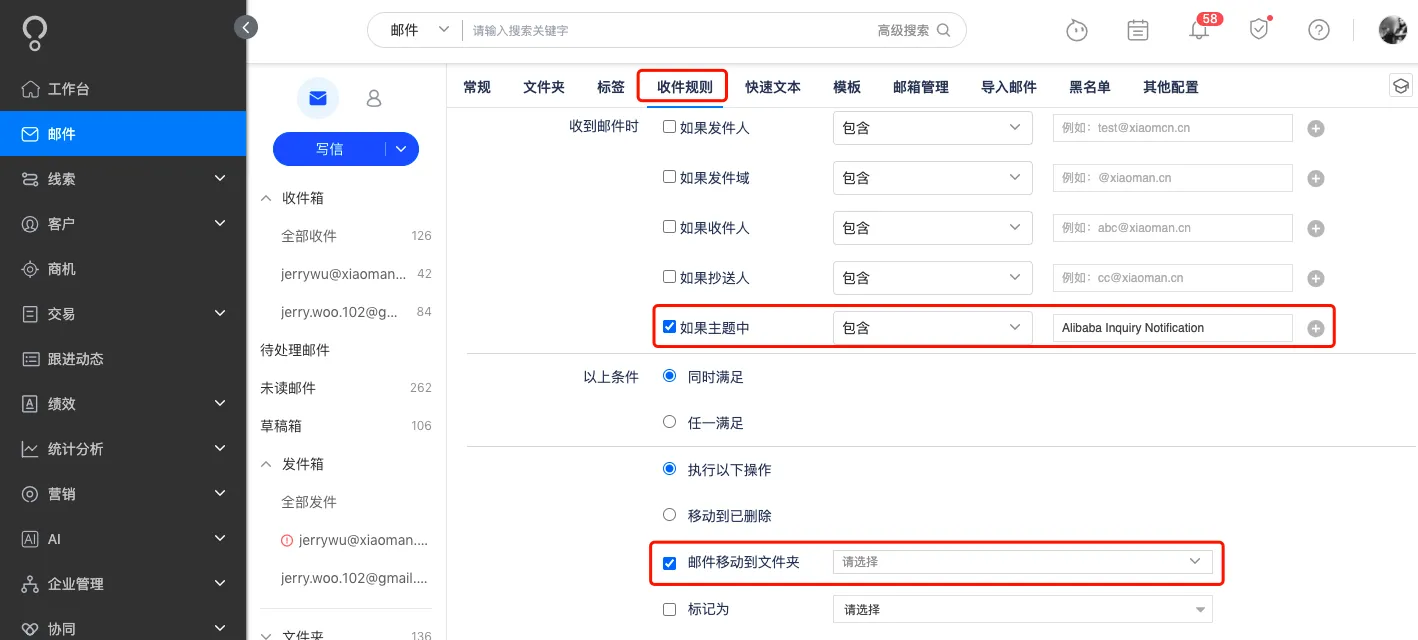
Task: Click the graduation cap tutorial icon
Action: 1401,86
